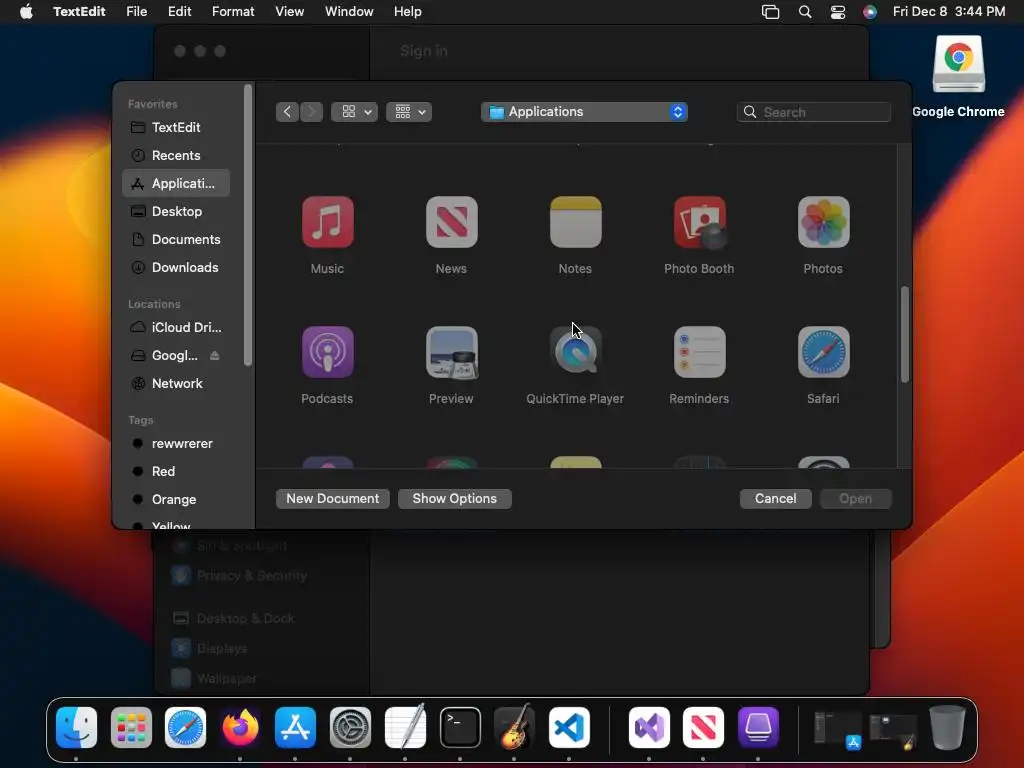
Task: Open the Apple menu
Action: point(26,12)
